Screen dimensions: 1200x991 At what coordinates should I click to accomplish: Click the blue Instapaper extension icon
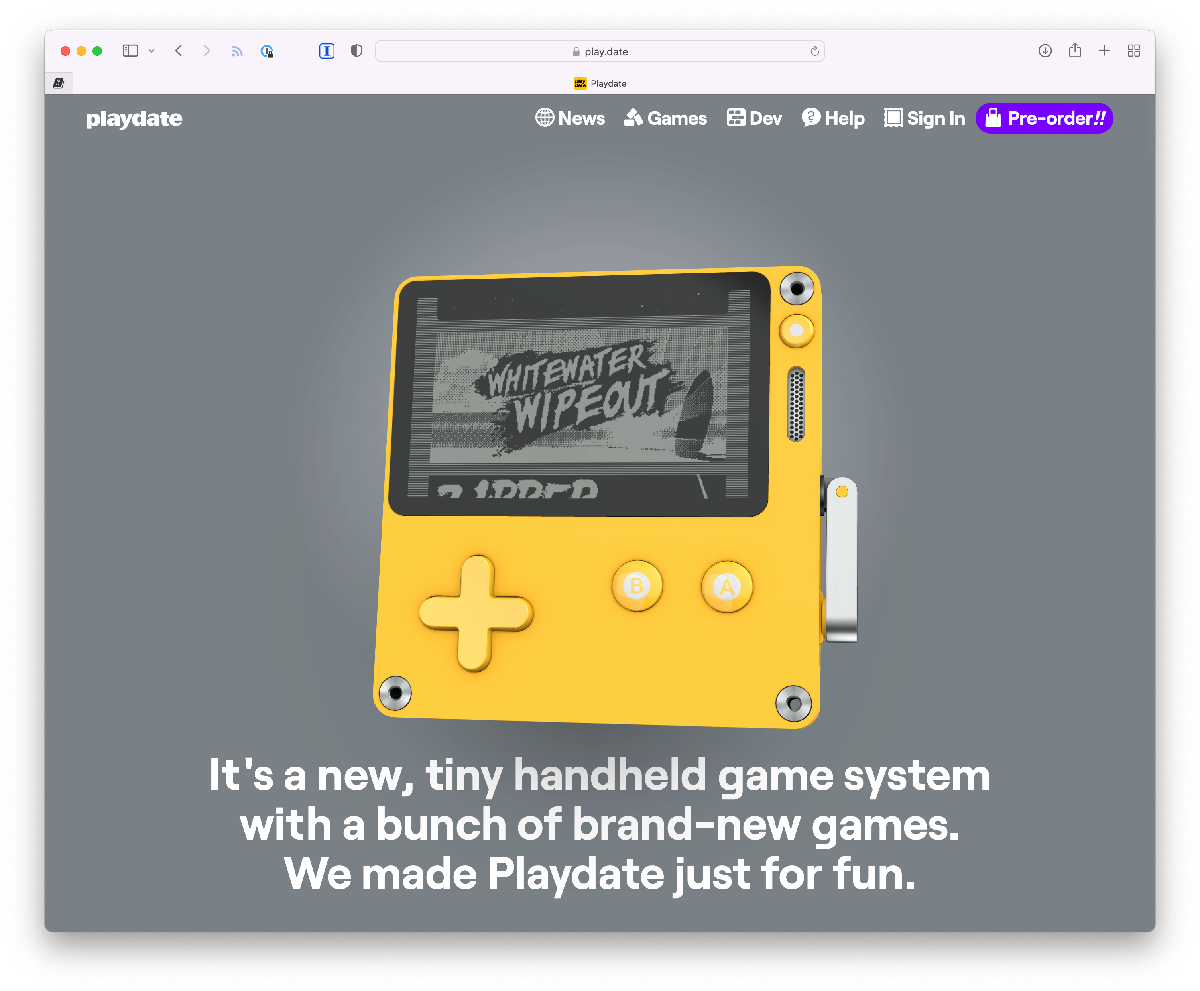click(326, 51)
